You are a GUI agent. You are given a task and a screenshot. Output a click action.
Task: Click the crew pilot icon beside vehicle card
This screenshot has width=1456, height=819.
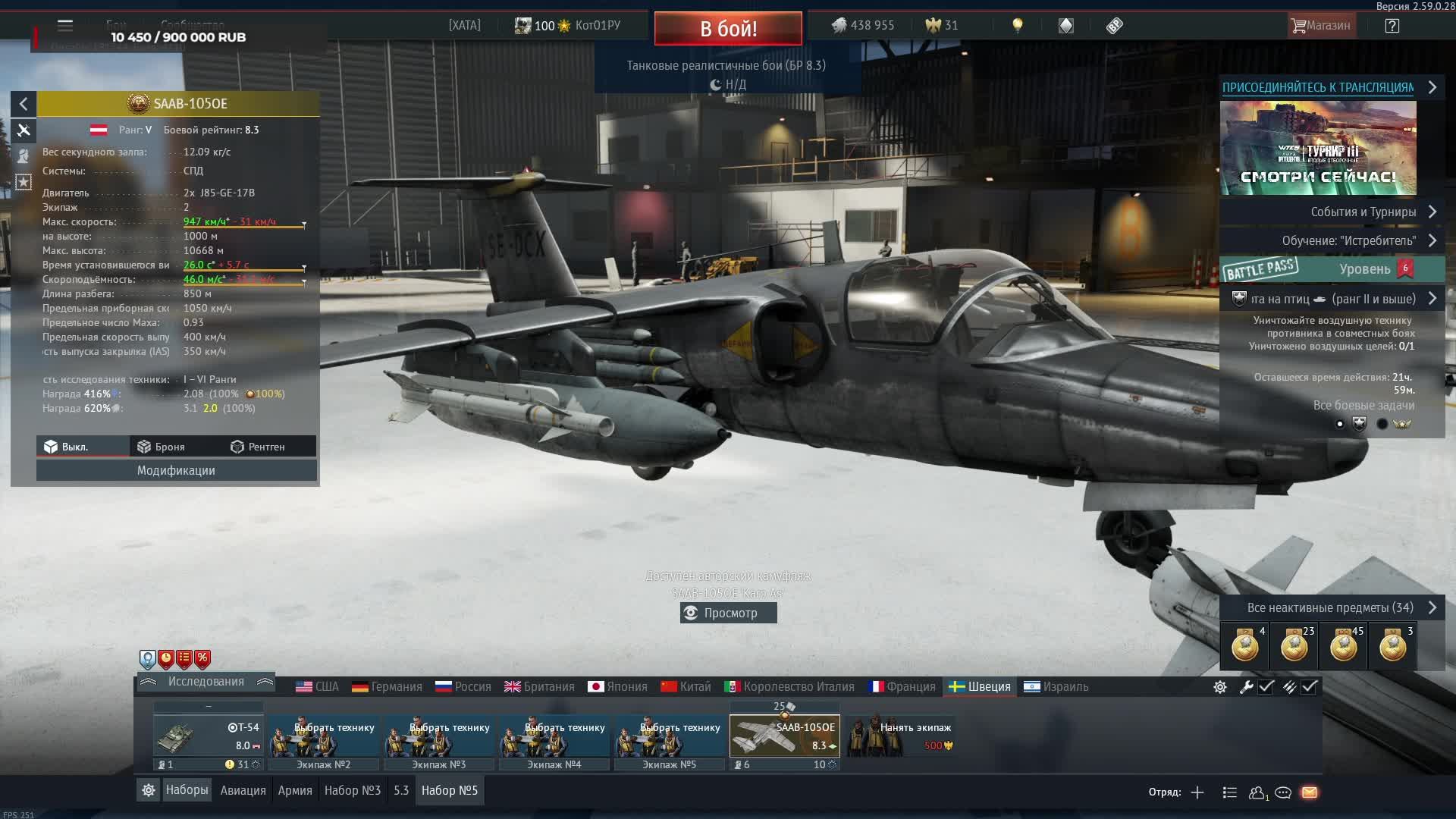coord(24,156)
